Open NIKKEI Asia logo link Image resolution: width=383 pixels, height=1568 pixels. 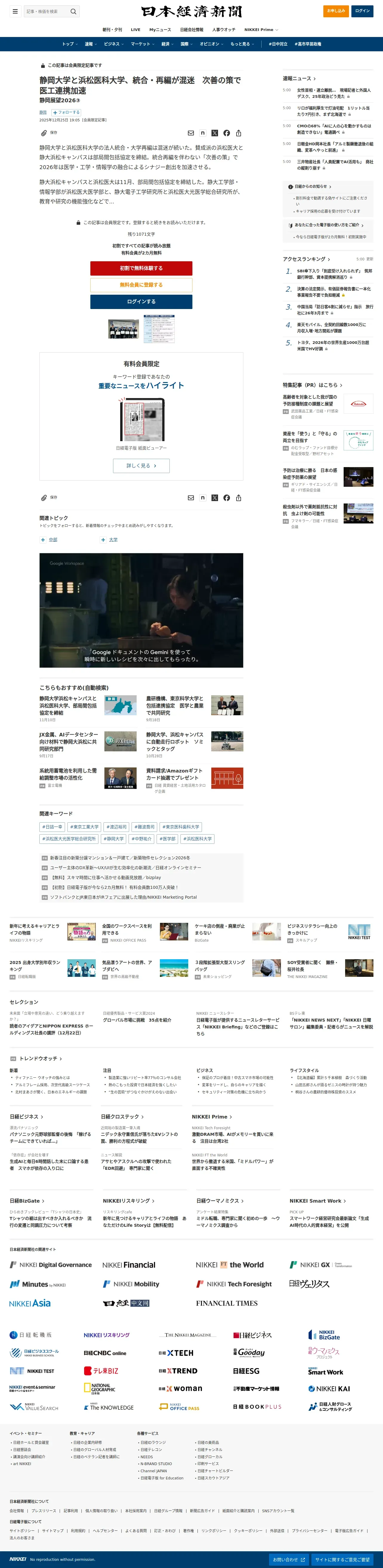[x=30, y=1303]
